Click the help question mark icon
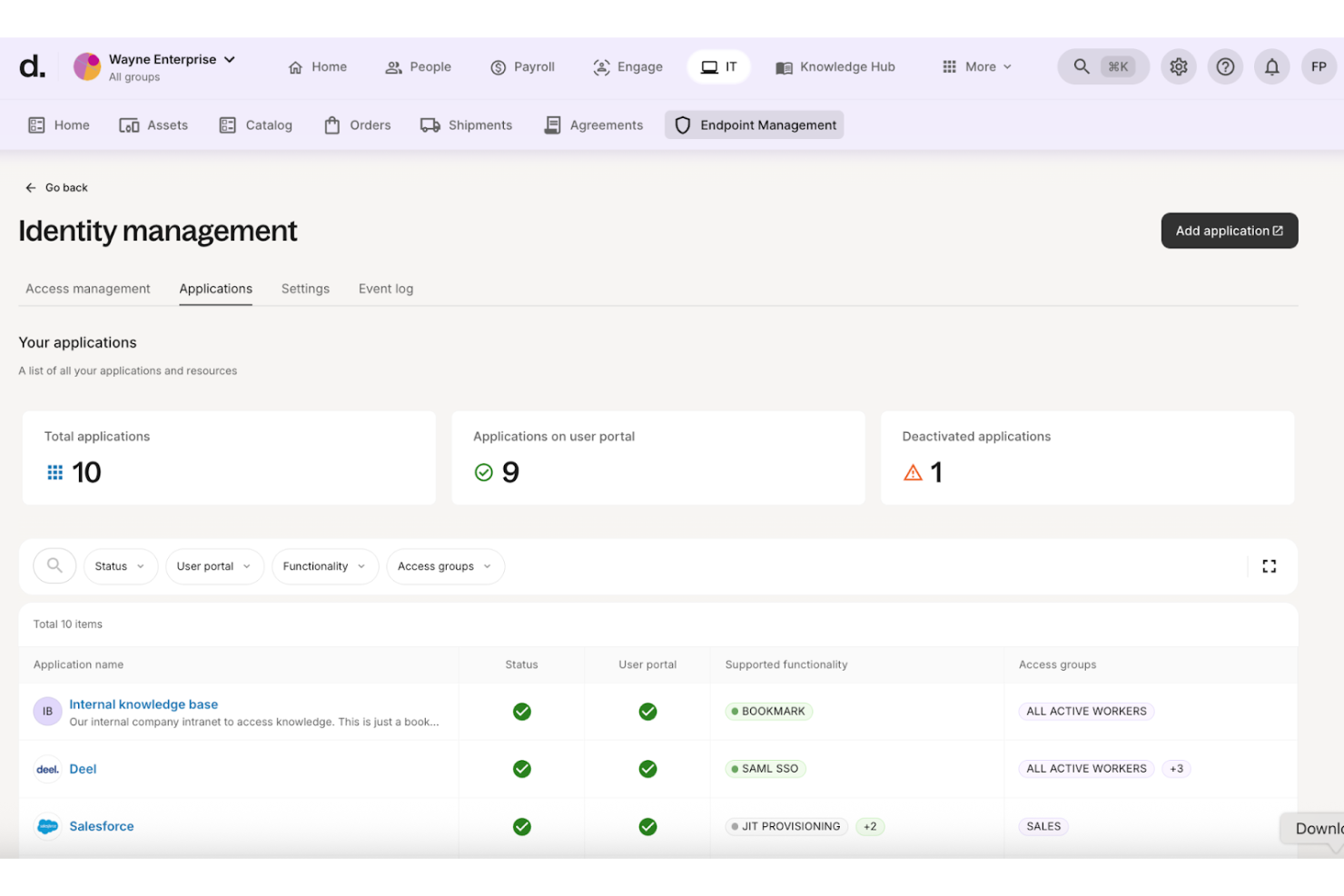Screen dimensions: 1344x896 1225,66
